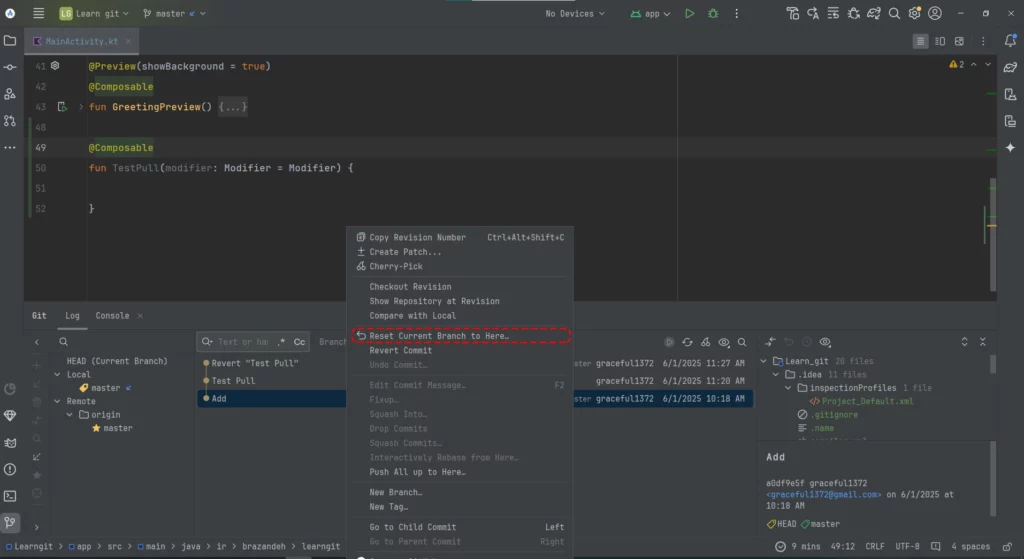Viewport: 1024px width, 559px height.
Task: Toggle regex option in log search
Action: 281,342
